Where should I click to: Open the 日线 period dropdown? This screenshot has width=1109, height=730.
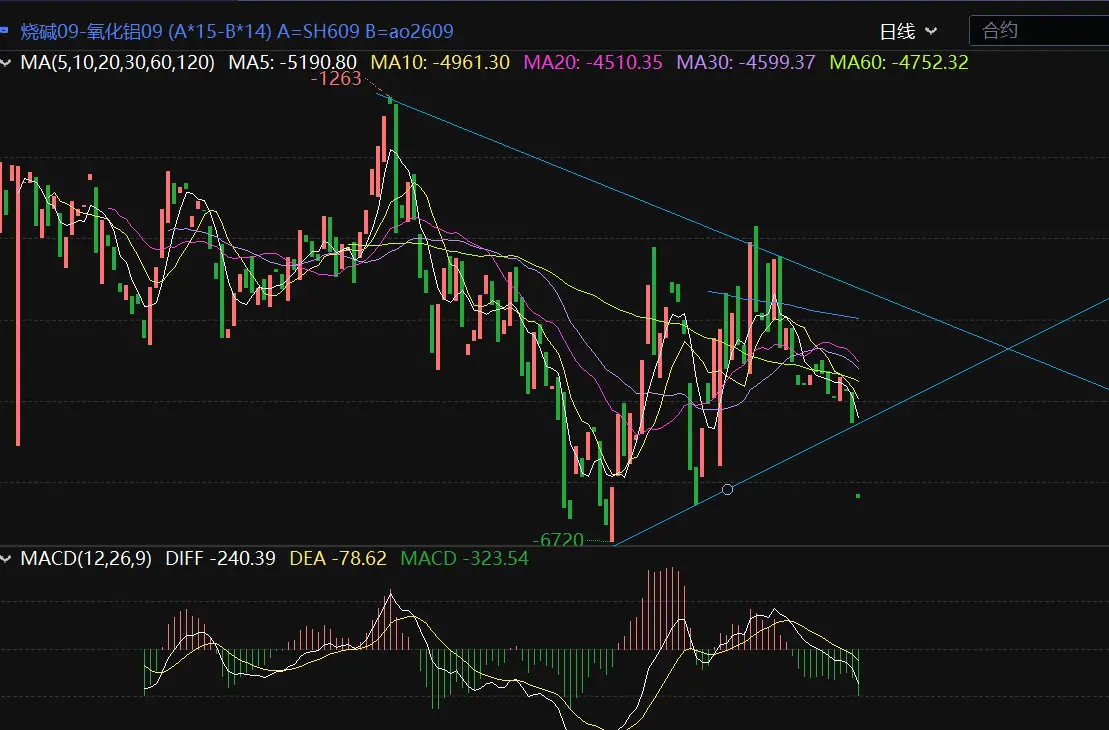coord(907,31)
